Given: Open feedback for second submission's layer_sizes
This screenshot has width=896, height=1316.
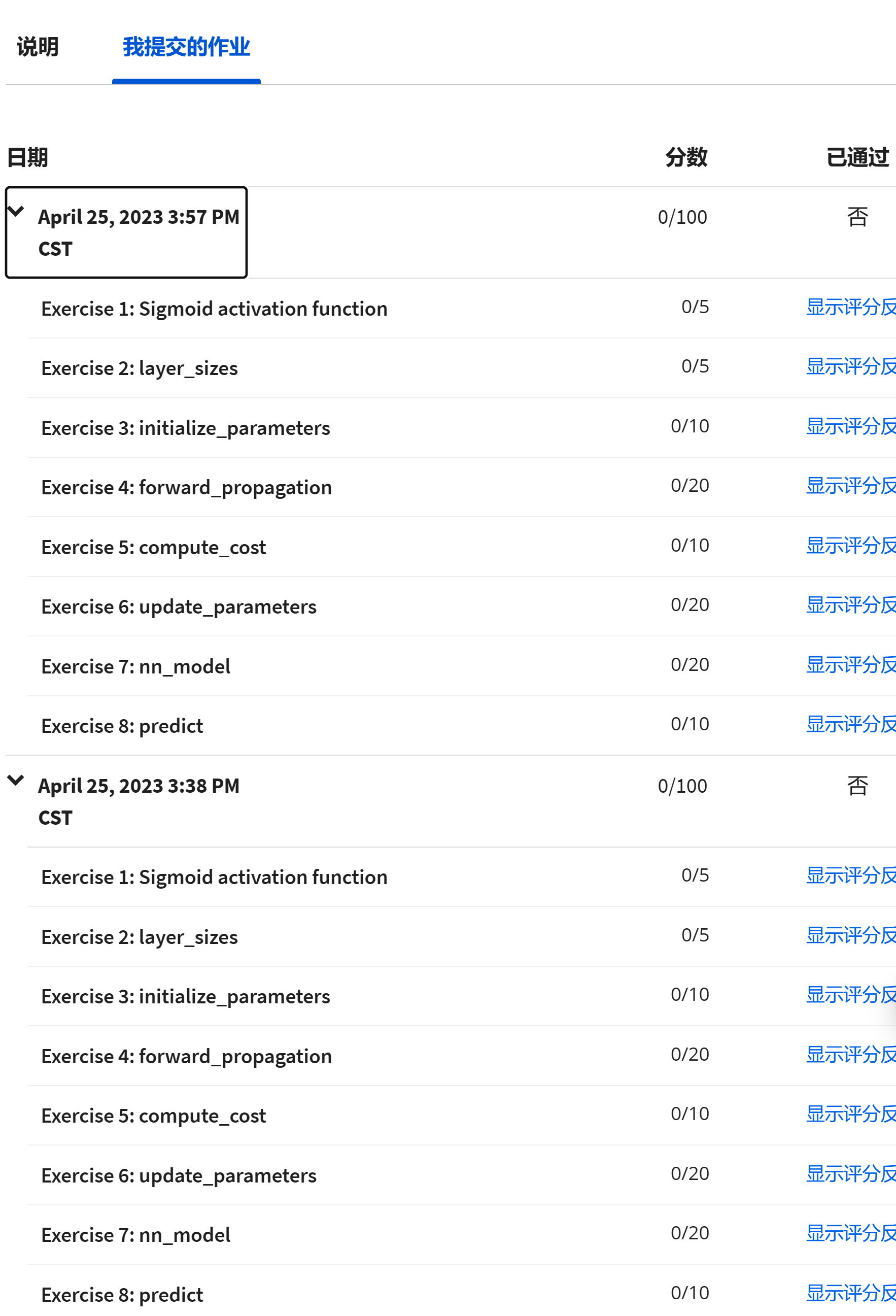Looking at the screenshot, I should [850, 935].
